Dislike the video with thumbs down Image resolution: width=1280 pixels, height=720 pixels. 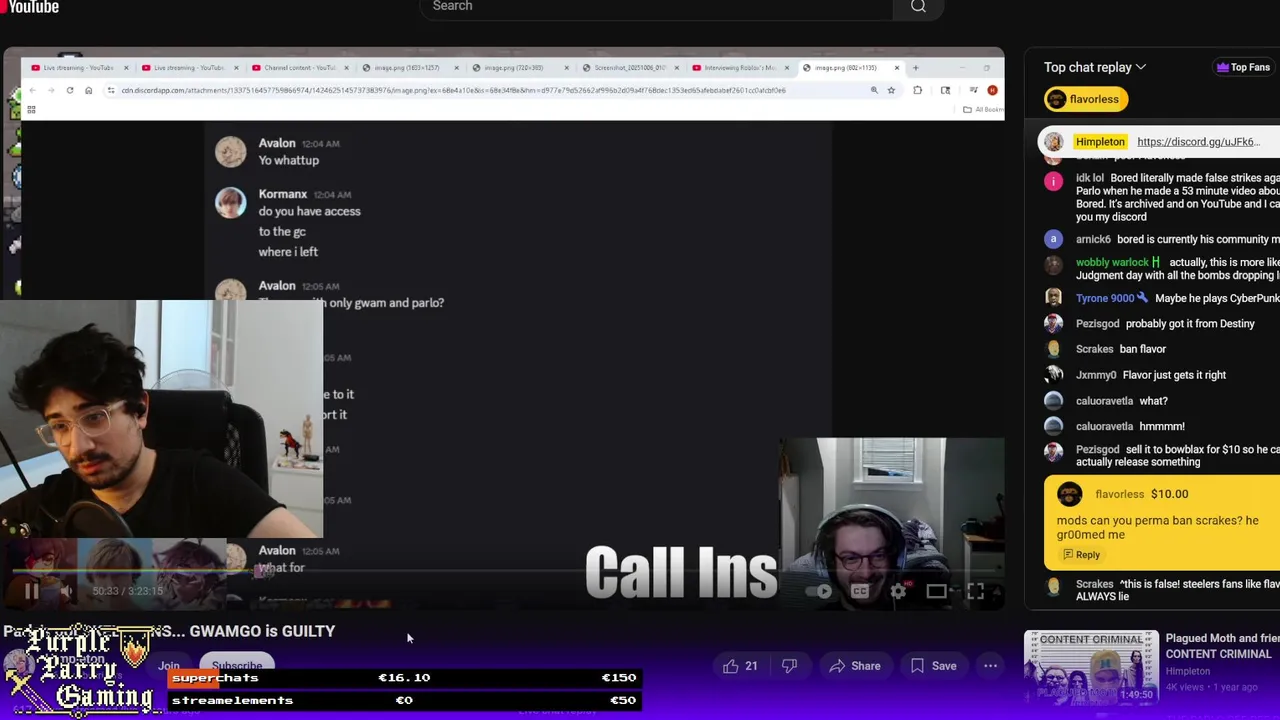point(789,666)
